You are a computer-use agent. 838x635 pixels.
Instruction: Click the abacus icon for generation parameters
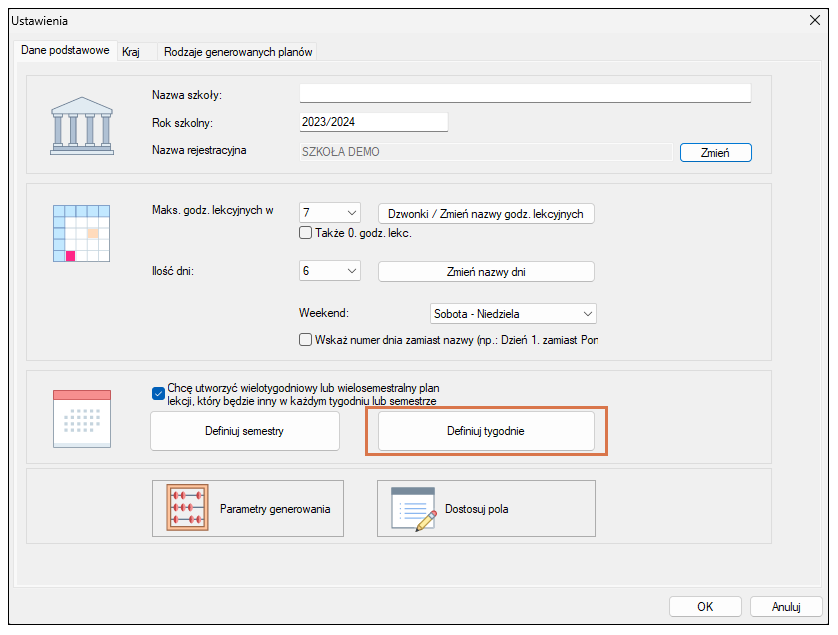pyautogui.click(x=187, y=508)
